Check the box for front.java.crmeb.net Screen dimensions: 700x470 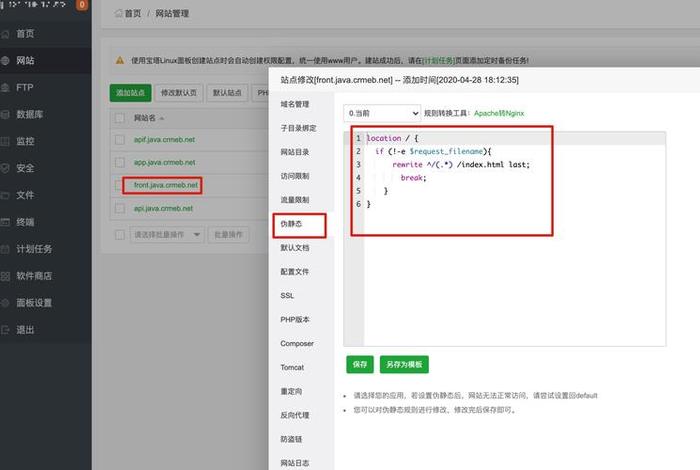(x=119, y=185)
